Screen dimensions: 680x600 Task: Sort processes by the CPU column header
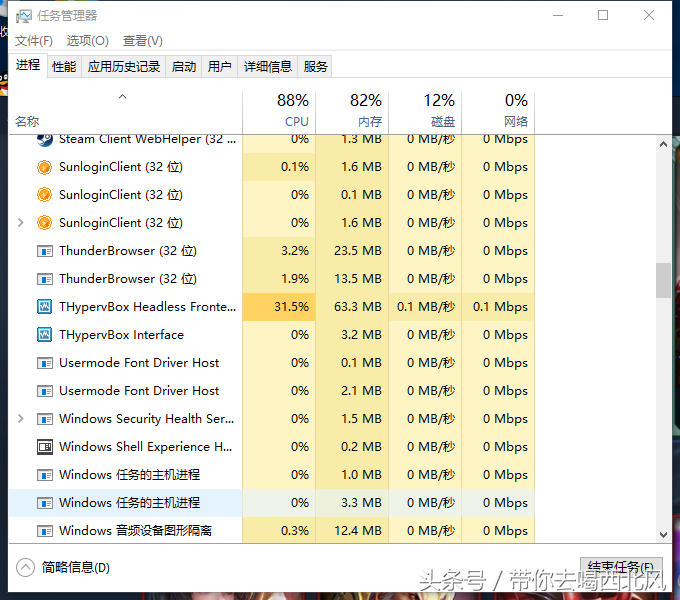279,112
